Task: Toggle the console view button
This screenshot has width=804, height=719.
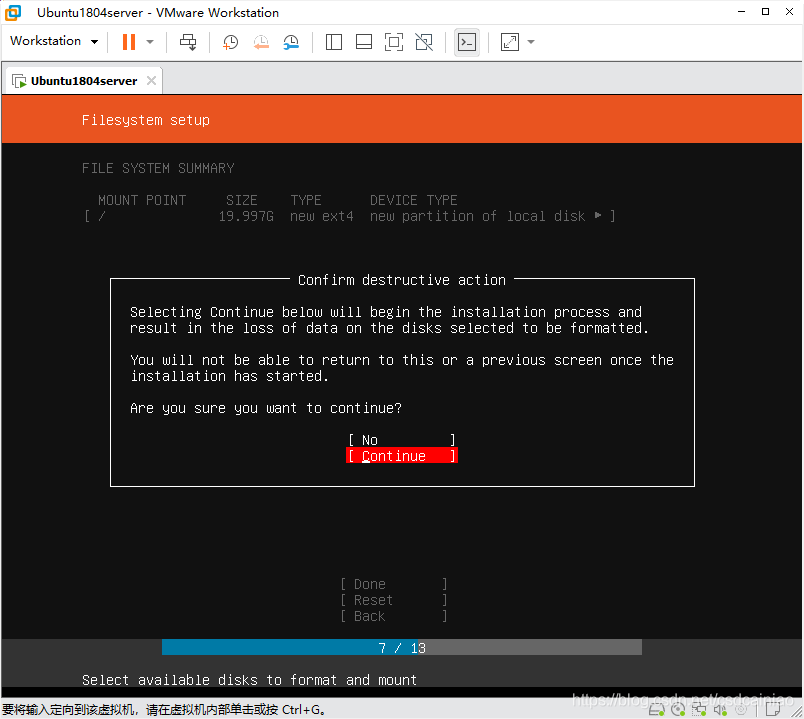Action: [467, 42]
